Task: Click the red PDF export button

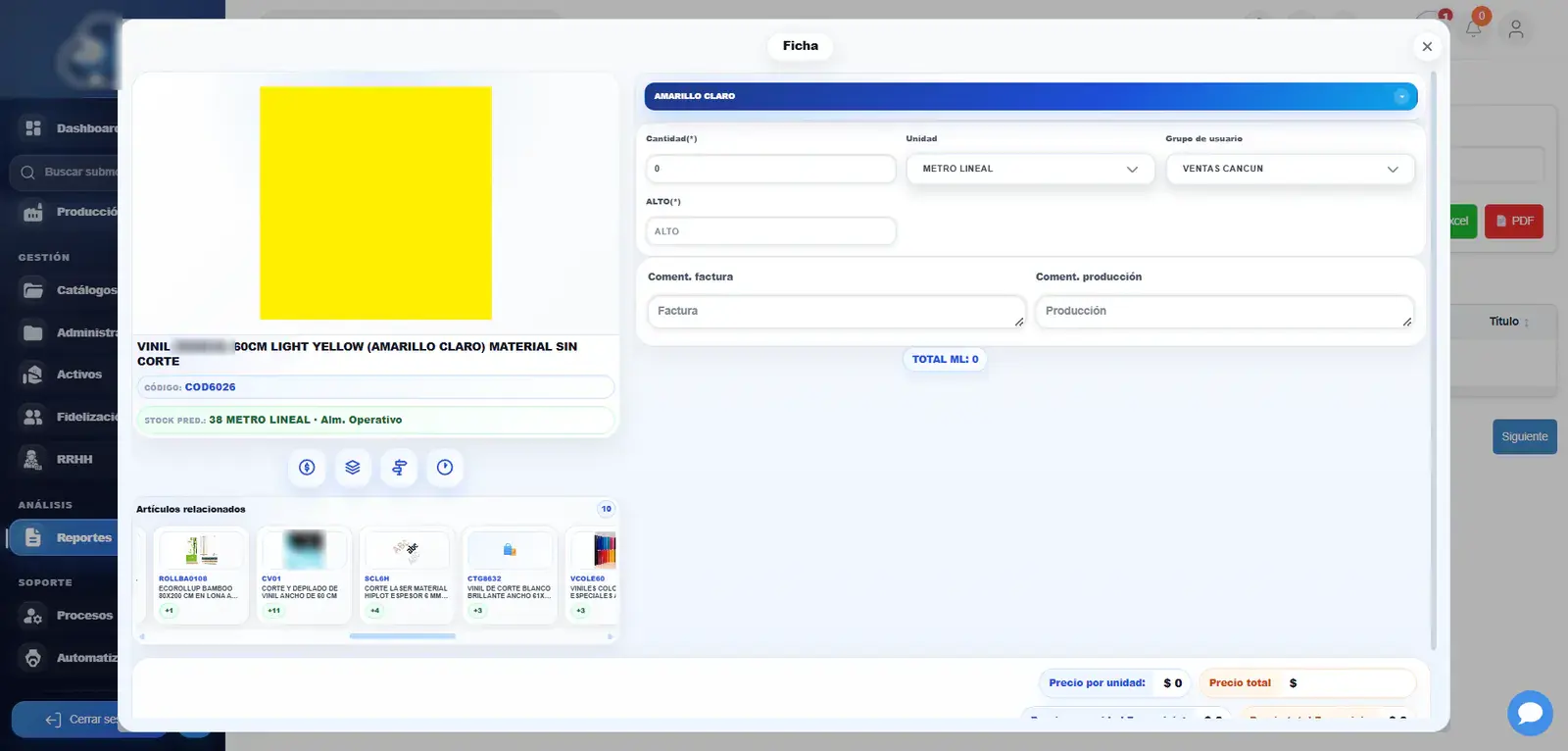Action: click(1514, 221)
